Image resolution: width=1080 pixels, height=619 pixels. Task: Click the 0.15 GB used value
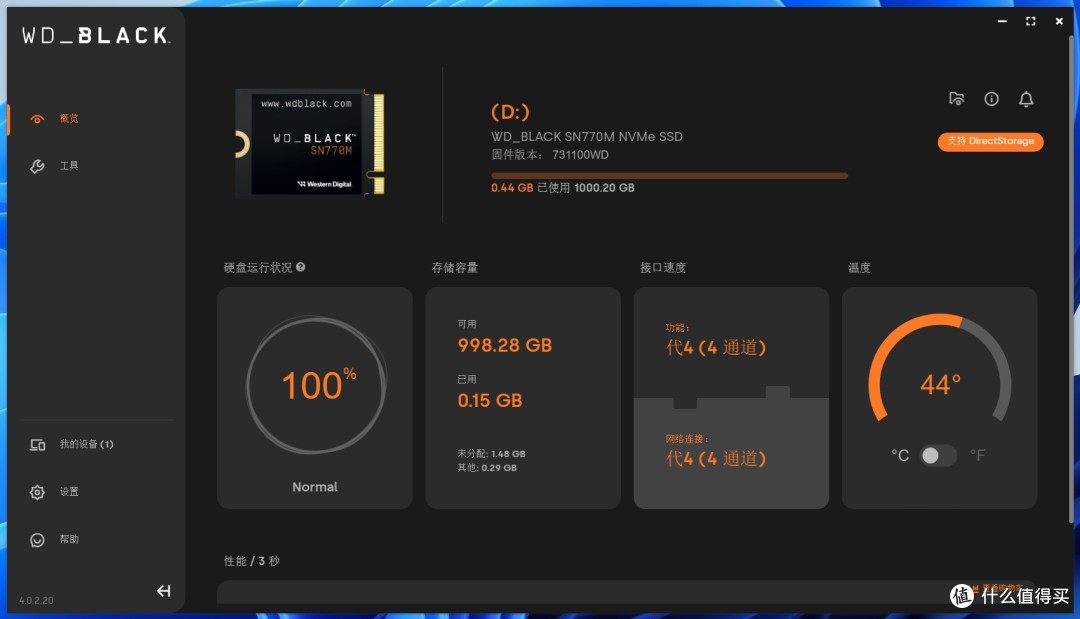pos(490,400)
